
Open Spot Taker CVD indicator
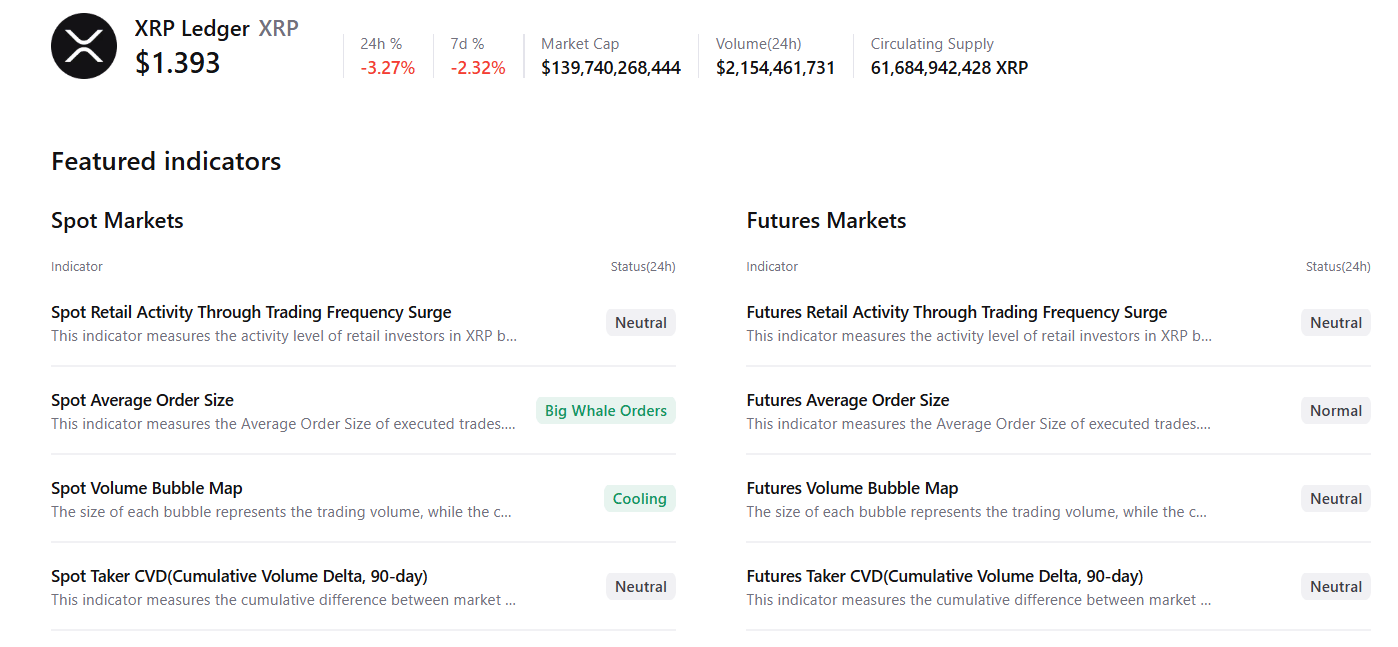tap(239, 576)
